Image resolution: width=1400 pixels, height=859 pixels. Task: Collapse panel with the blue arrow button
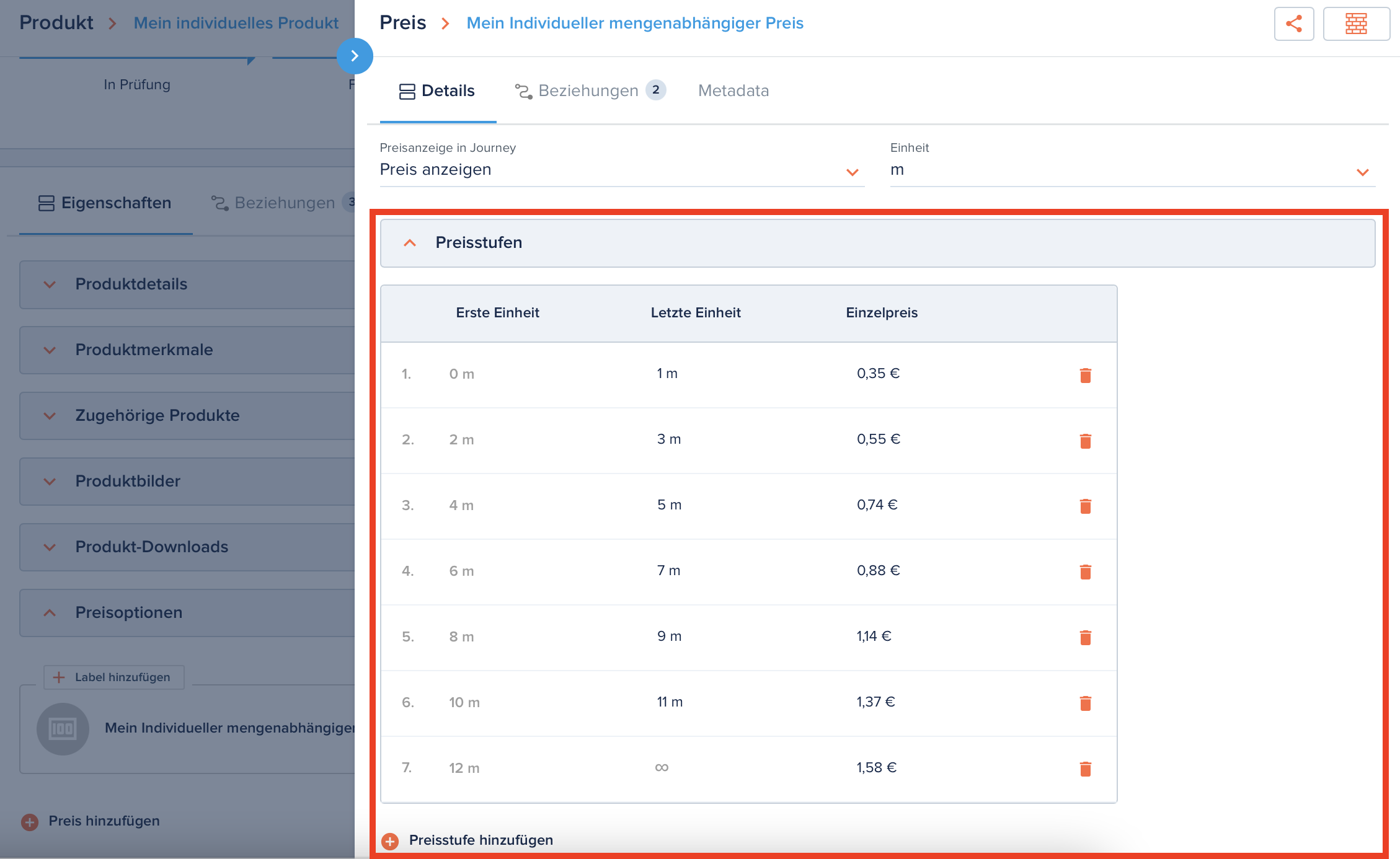(x=355, y=56)
